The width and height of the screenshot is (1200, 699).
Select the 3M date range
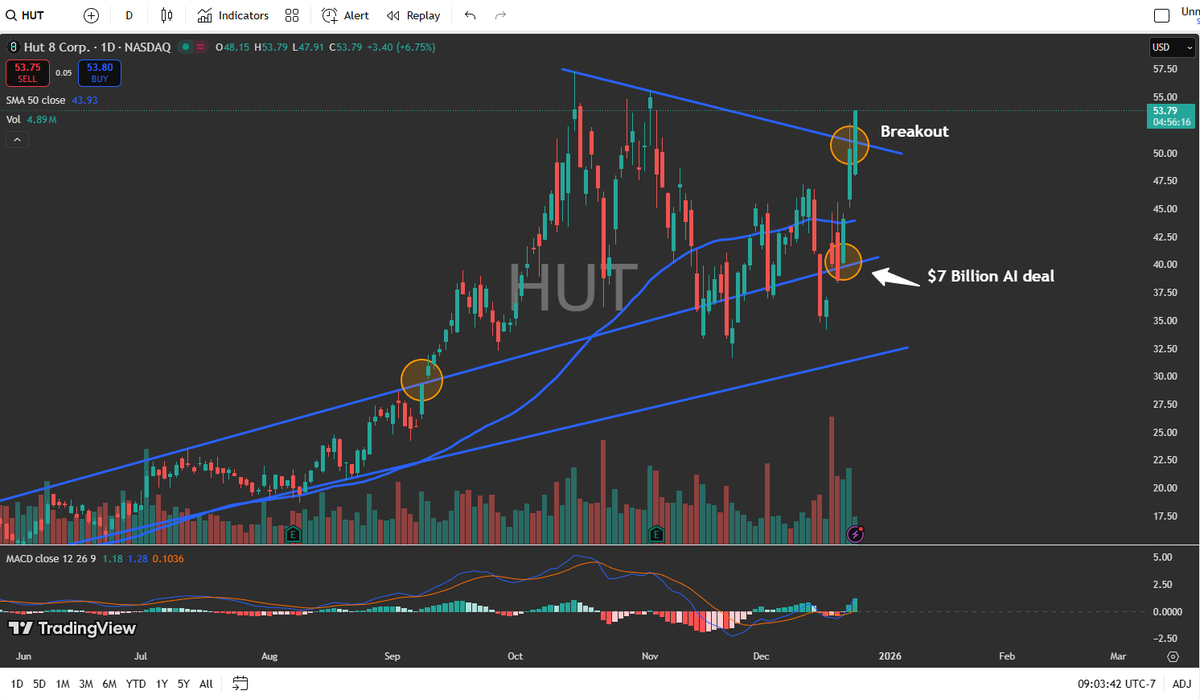[85, 684]
